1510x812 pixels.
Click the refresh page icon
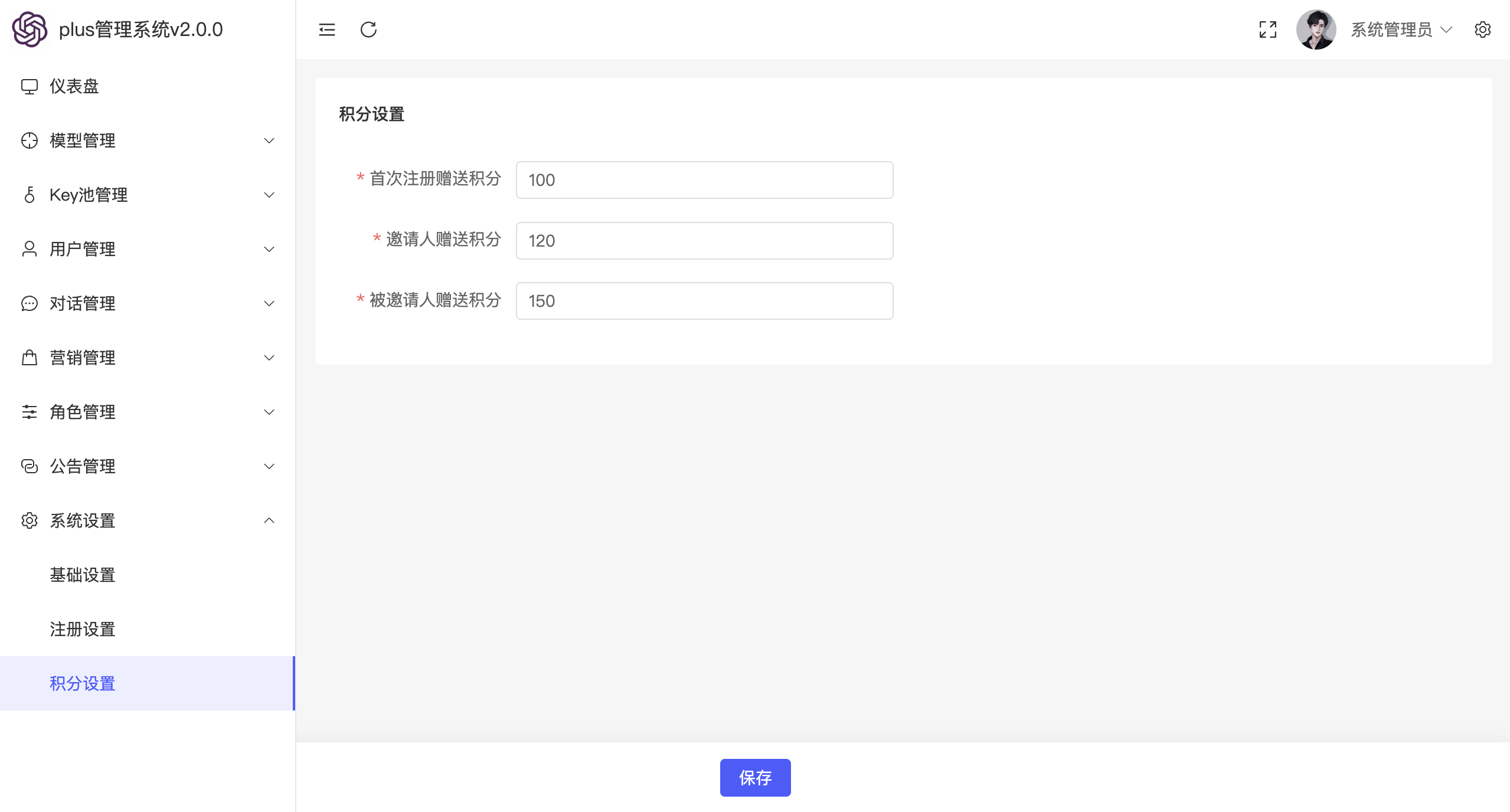pos(368,30)
